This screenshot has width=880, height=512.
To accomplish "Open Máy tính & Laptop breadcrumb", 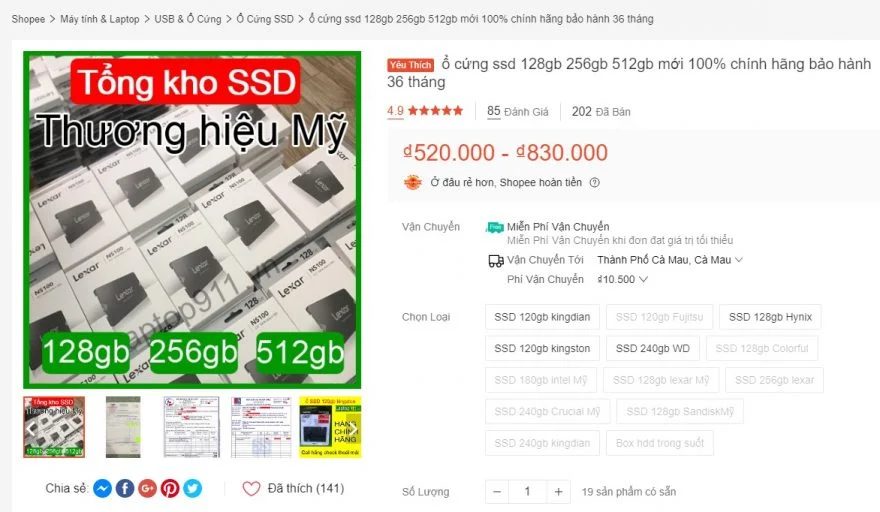I will point(99,19).
